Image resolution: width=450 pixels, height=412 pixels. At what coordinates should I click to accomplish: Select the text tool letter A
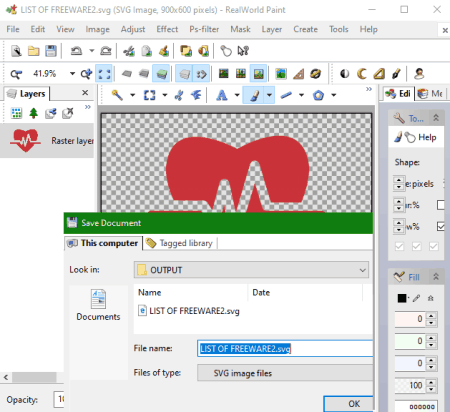[222, 95]
